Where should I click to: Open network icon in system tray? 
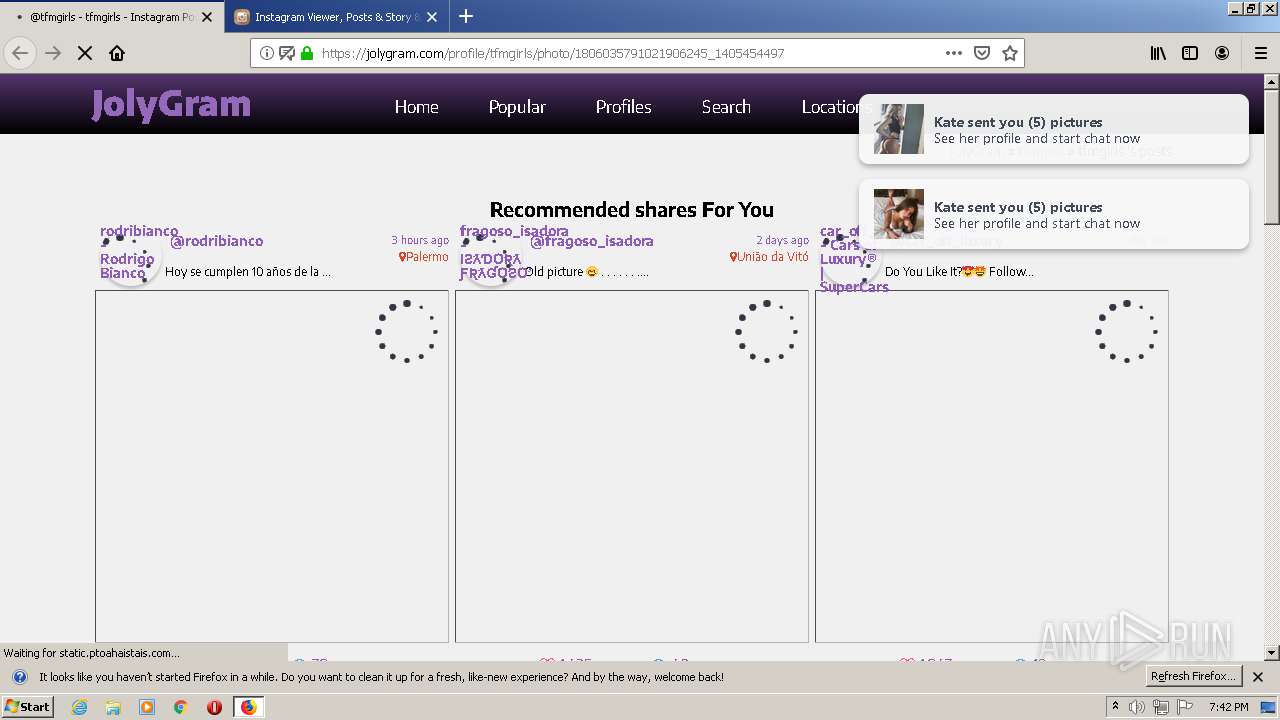(x=1160, y=707)
